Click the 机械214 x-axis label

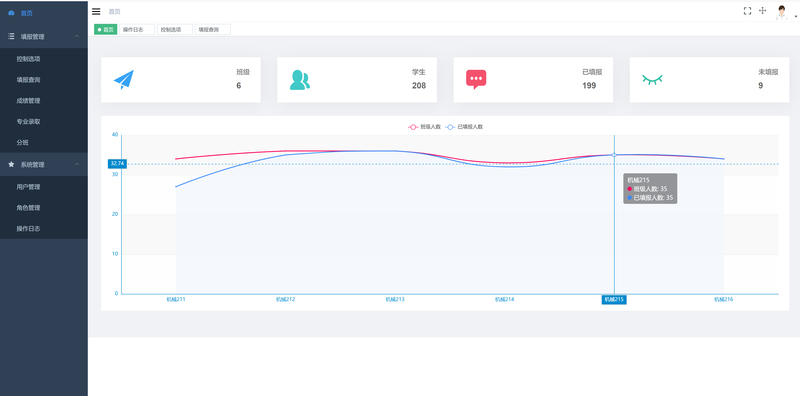505,300
